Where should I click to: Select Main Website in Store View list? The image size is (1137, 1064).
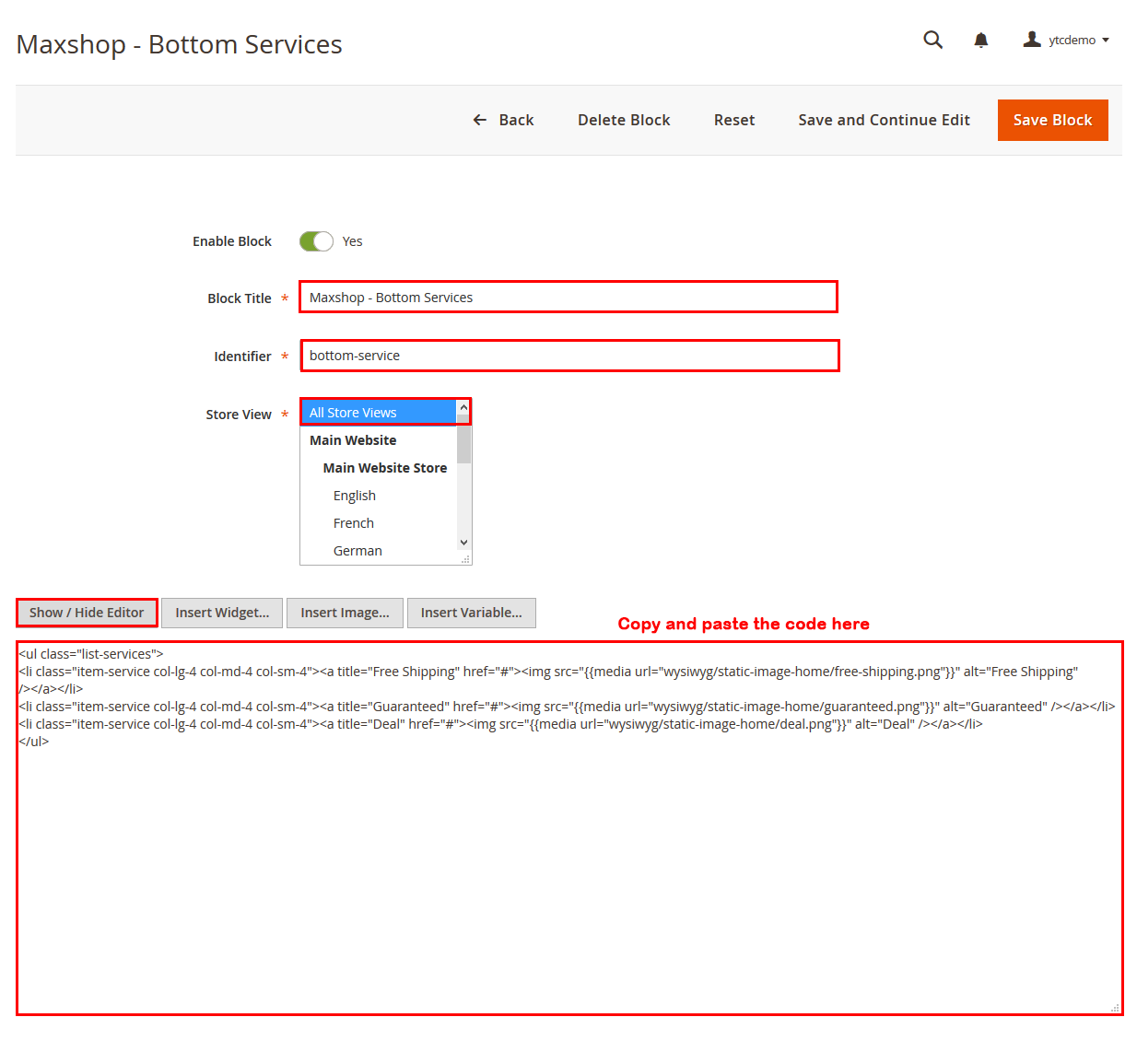[379, 440]
